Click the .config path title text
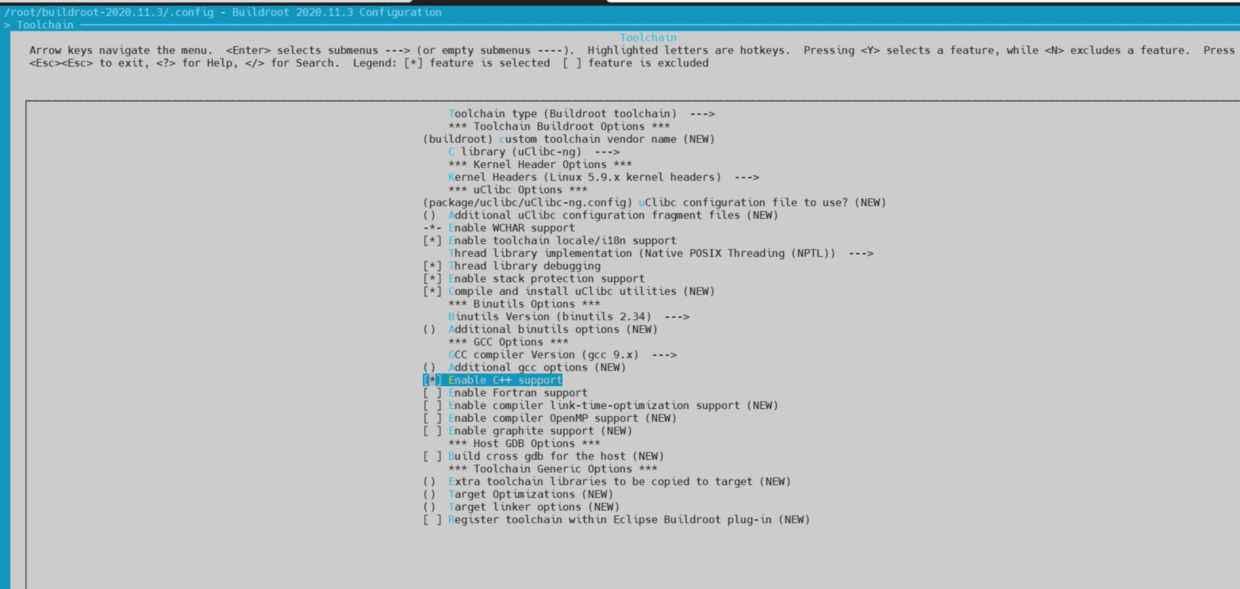 click(x=221, y=12)
